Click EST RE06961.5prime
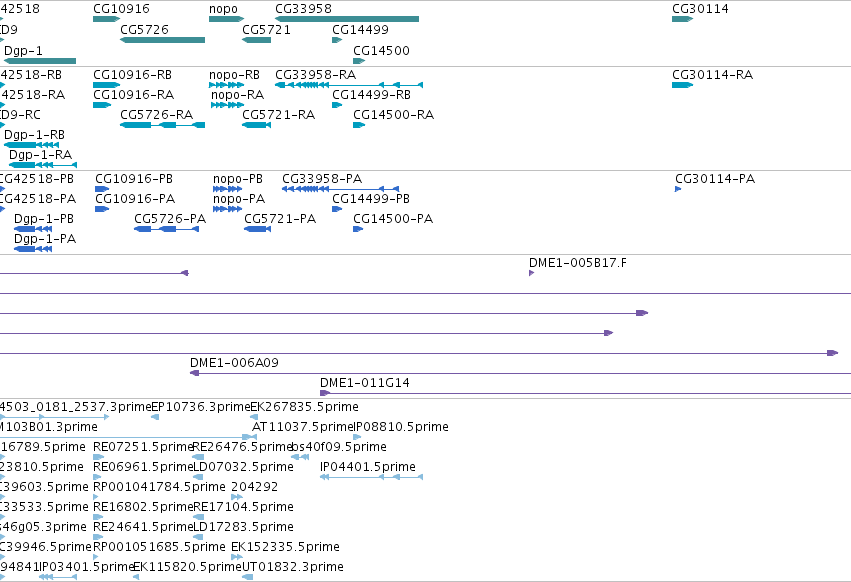The image size is (851, 582). (x=98, y=477)
